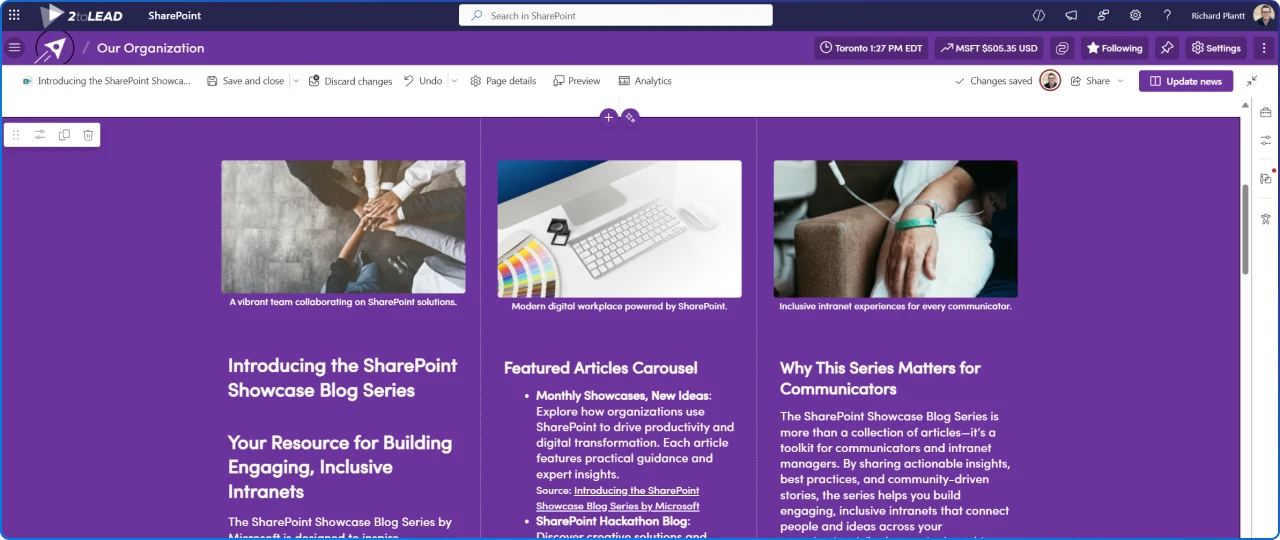Open Page details in the command bar
Viewport: 1280px width, 540px height.
[x=503, y=81]
